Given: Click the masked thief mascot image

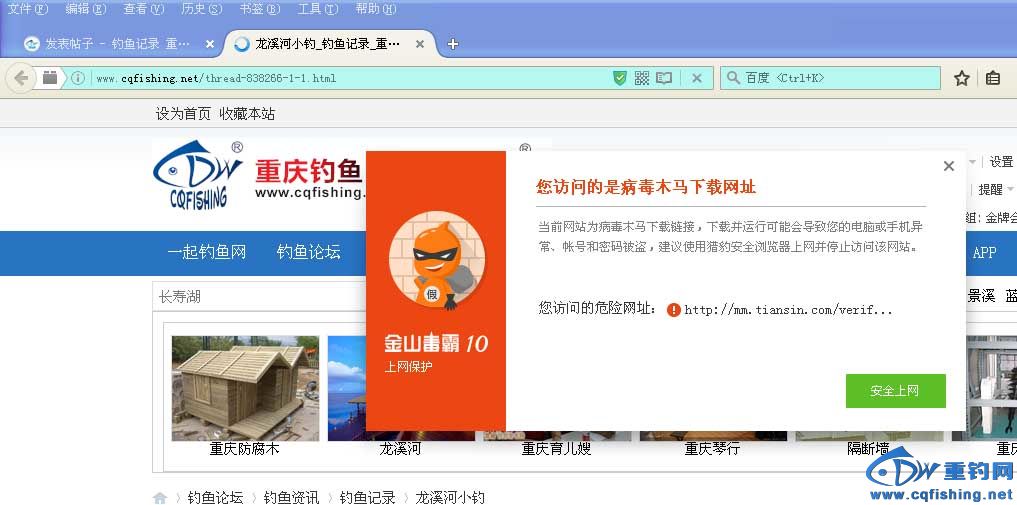Looking at the screenshot, I should coord(436,261).
